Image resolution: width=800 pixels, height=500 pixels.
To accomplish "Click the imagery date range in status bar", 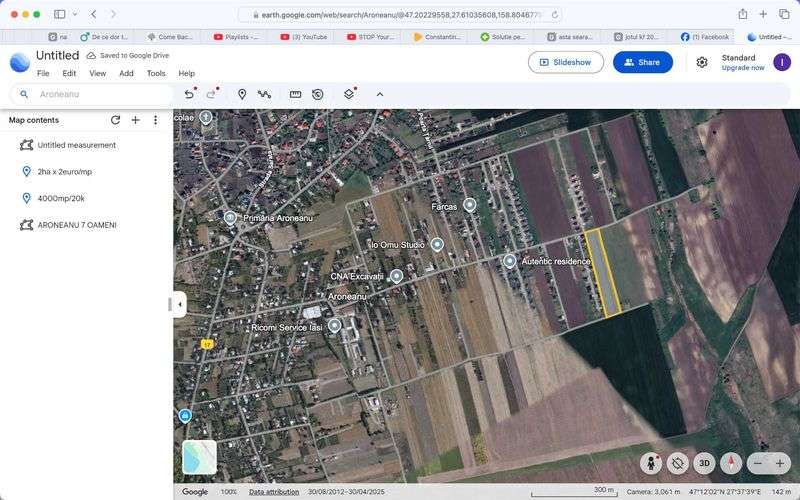I will point(346,492).
